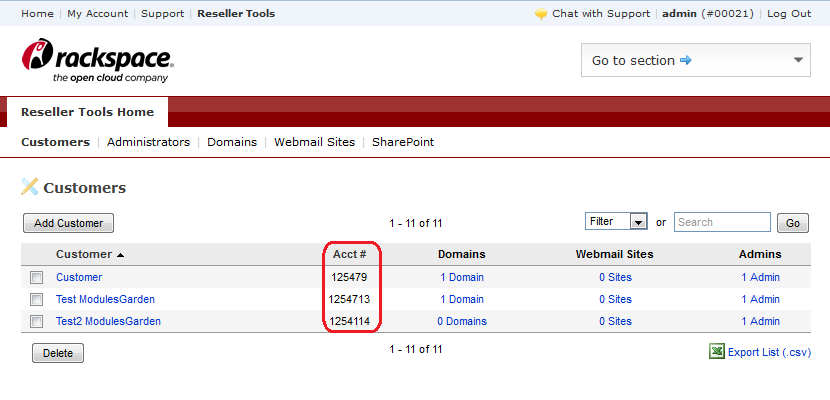830x400 pixels.
Task: Open the Test2 ModulesGarden customer link
Action: pos(109,322)
